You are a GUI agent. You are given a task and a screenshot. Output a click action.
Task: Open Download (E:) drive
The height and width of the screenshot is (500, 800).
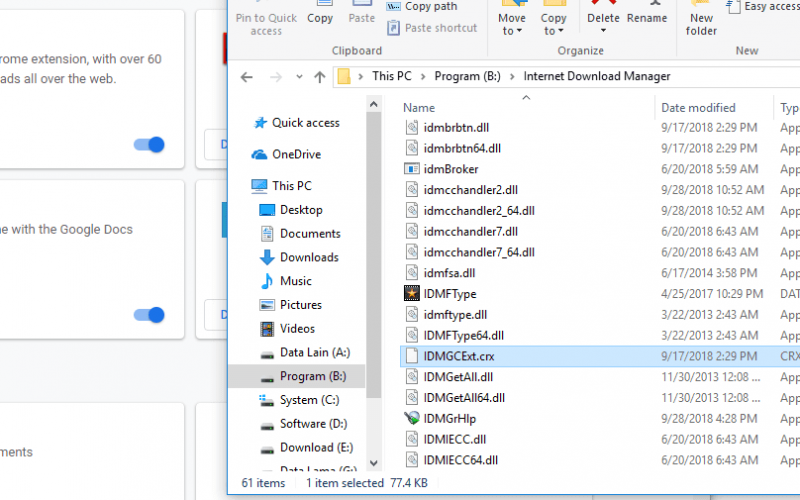pos(306,448)
